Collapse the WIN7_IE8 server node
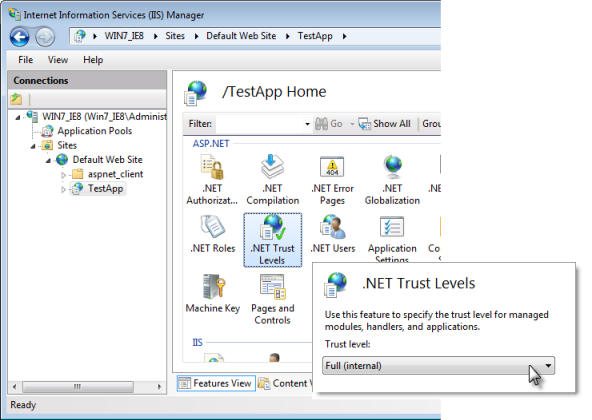The height and width of the screenshot is (420, 592). (x=18, y=117)
